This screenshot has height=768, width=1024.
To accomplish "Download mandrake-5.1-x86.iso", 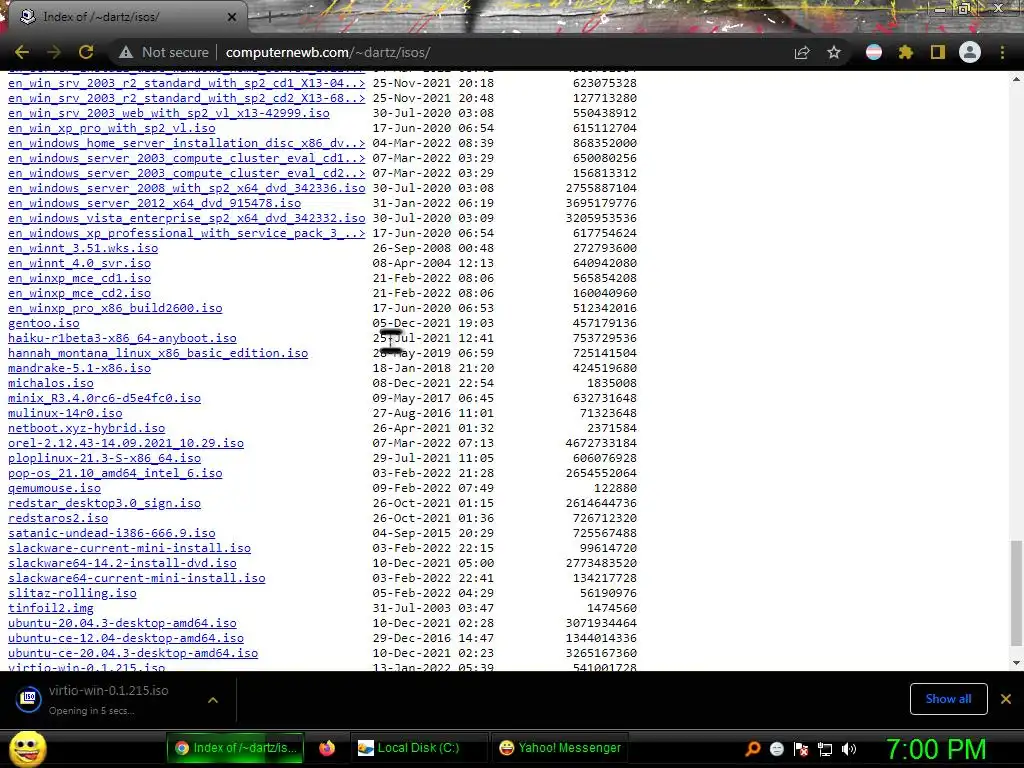I will (79, 368).
